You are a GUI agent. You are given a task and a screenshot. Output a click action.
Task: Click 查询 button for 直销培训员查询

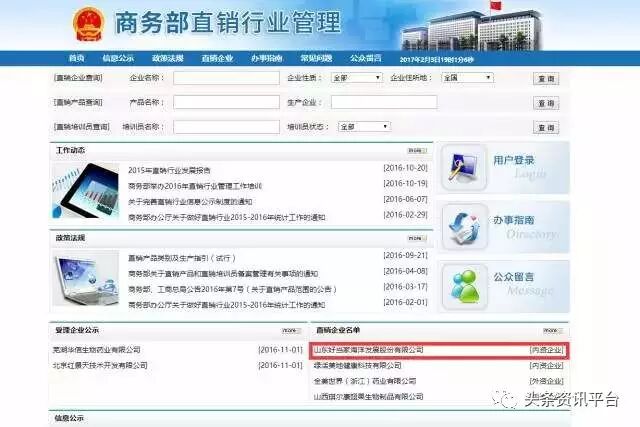[x=546, y=128]
